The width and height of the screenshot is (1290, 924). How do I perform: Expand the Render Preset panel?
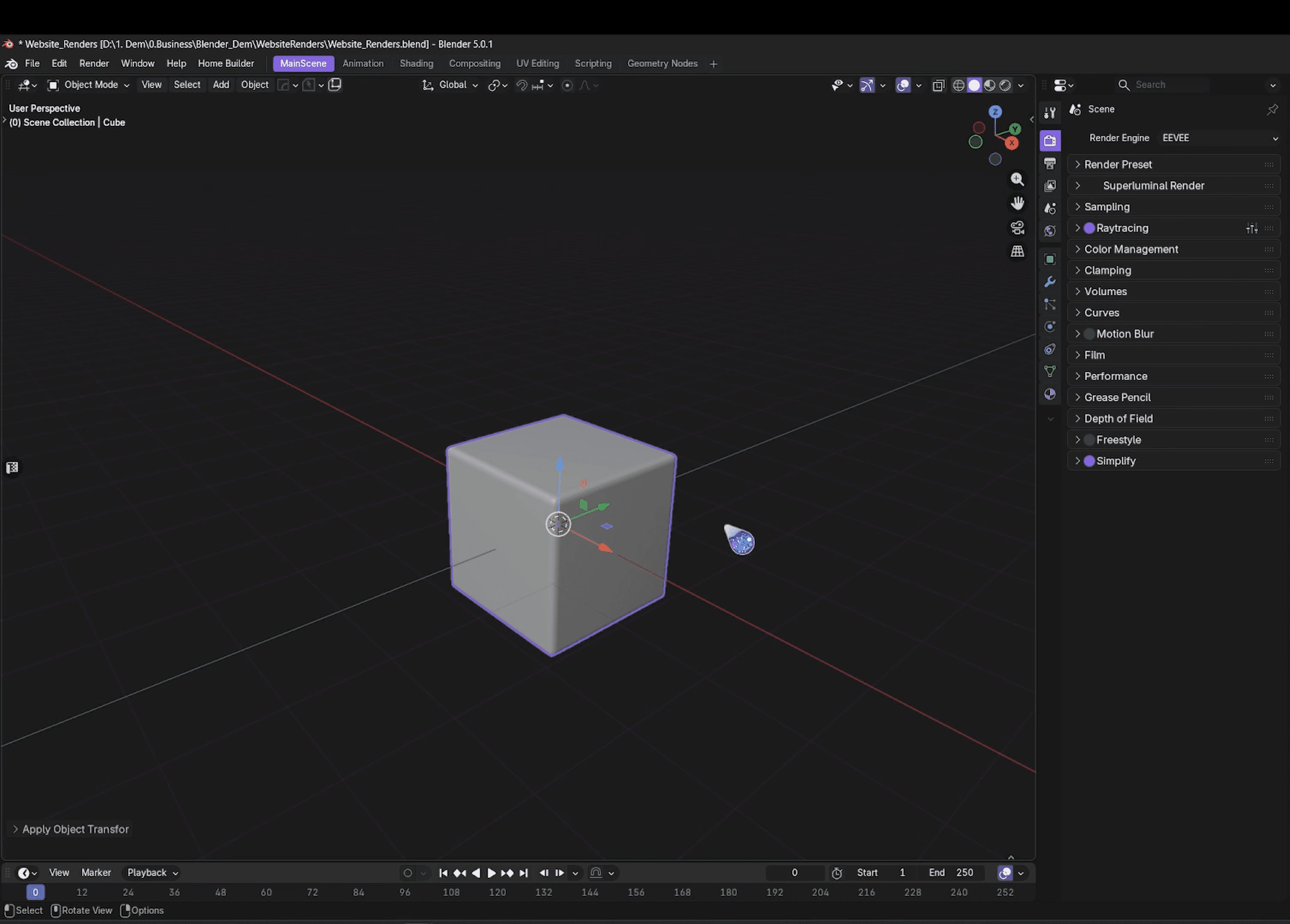[1174, 164]
